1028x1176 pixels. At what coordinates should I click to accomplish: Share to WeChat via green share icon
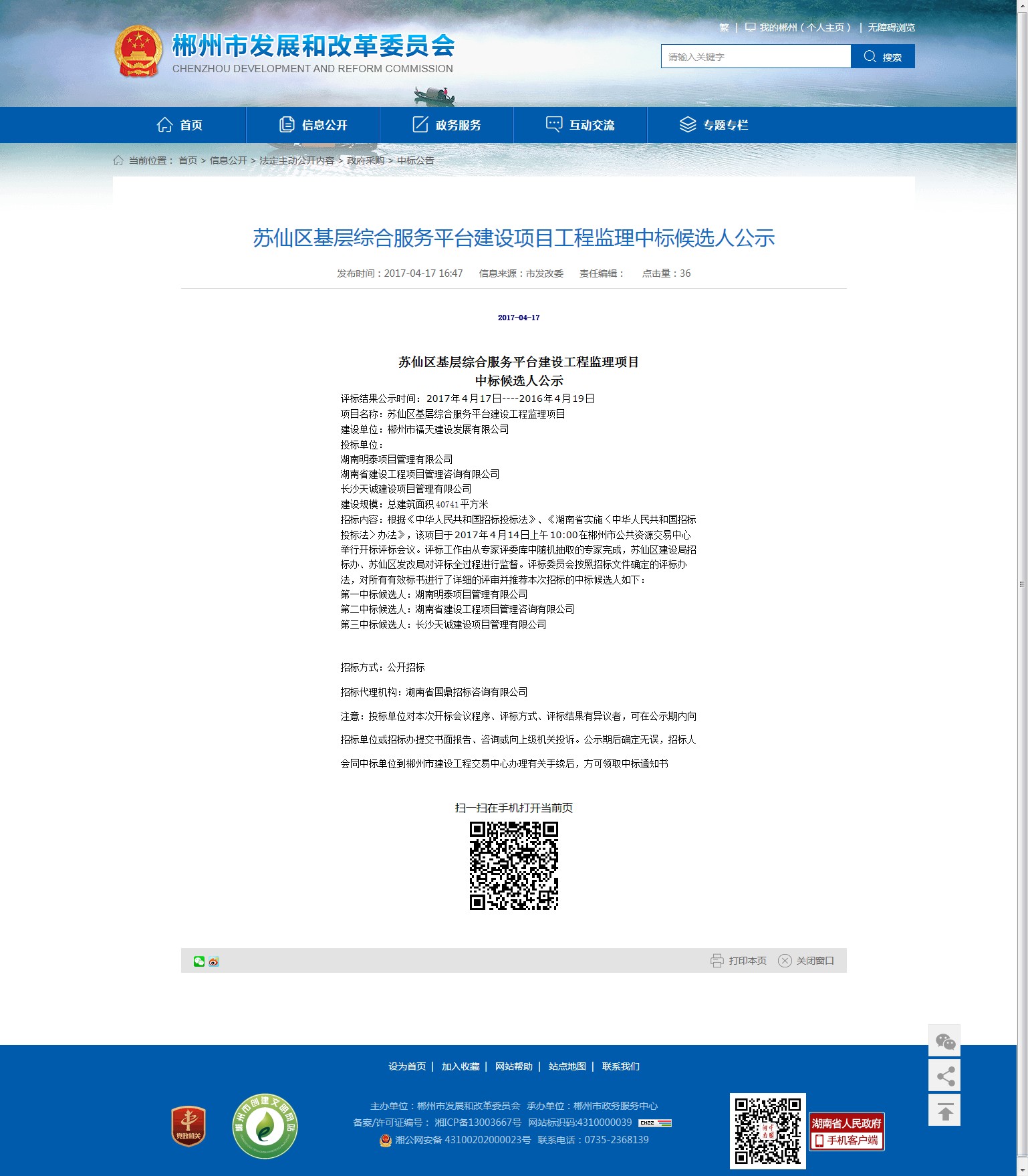pyautogui.click(x=199, y=961)
